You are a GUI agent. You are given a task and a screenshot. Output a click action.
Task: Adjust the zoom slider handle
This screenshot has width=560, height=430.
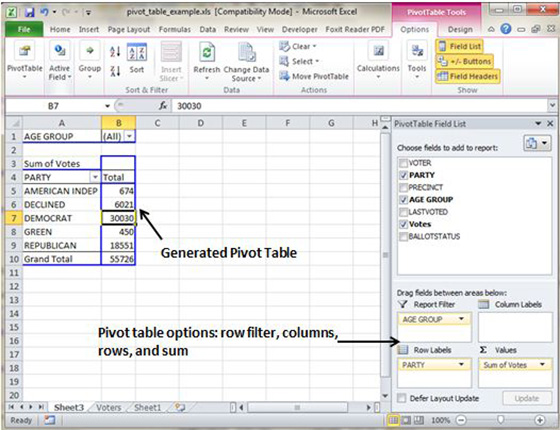click(501, 420)
